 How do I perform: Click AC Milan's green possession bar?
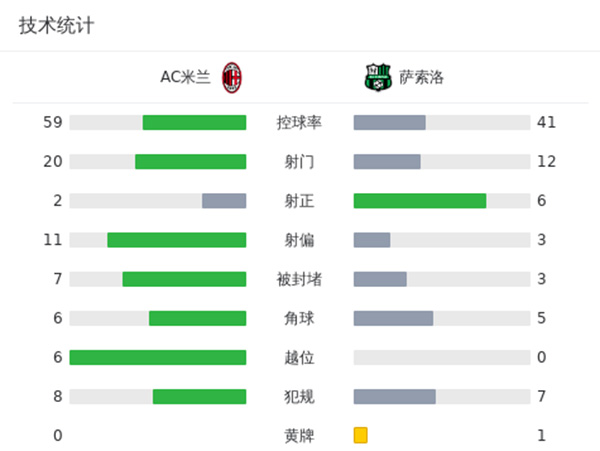(x=194, y=122)
